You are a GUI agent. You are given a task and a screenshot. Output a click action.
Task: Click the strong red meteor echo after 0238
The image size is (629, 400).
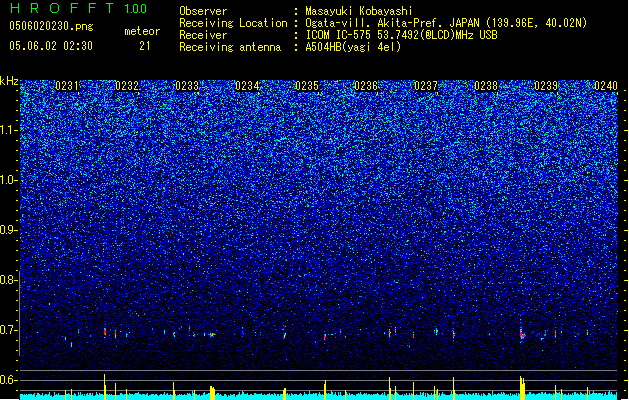pyautogui.click(x=522, y=334)
